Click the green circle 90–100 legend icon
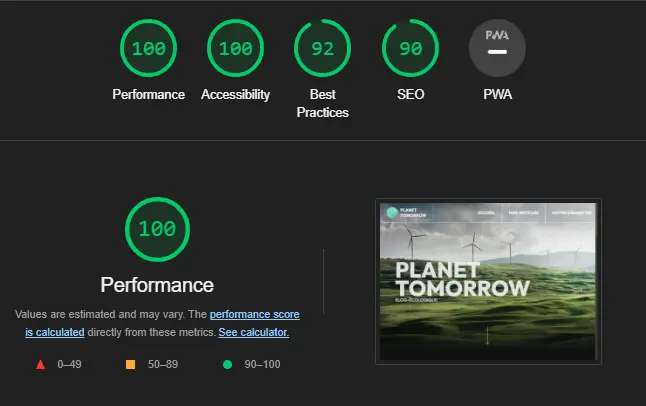Image resolution: width=646 pixels, height=406 pixels. tap(227, 364)
